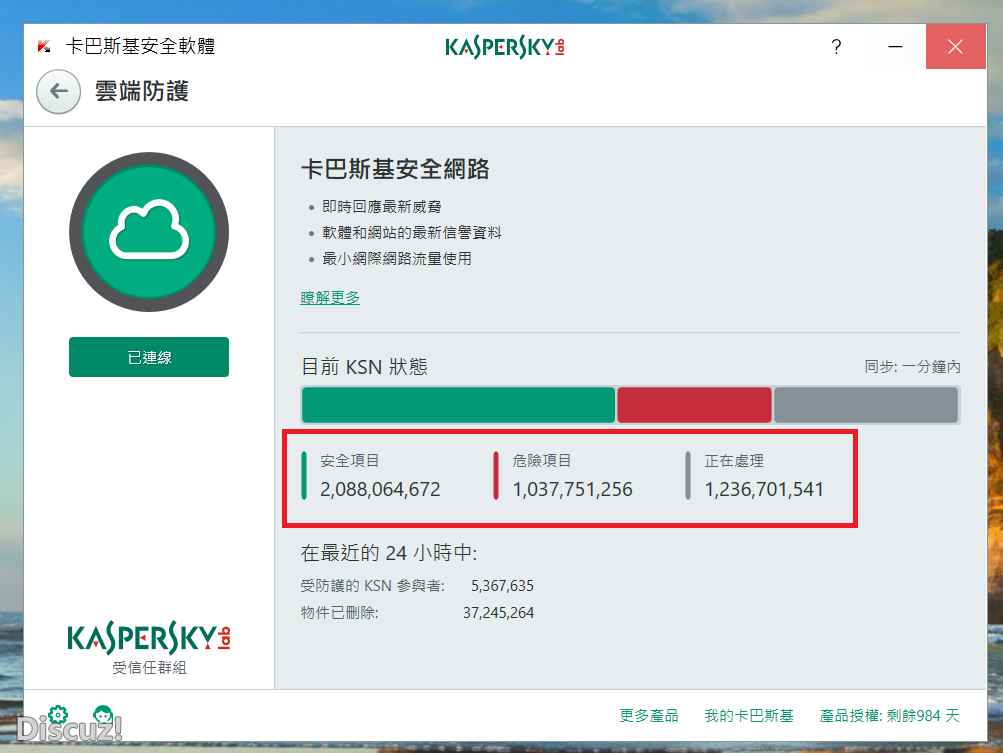The height and width of the screenshot is (753, 1003).
Task: Click the Kaspersky Lab logo in header
Action: coord(505,47)
